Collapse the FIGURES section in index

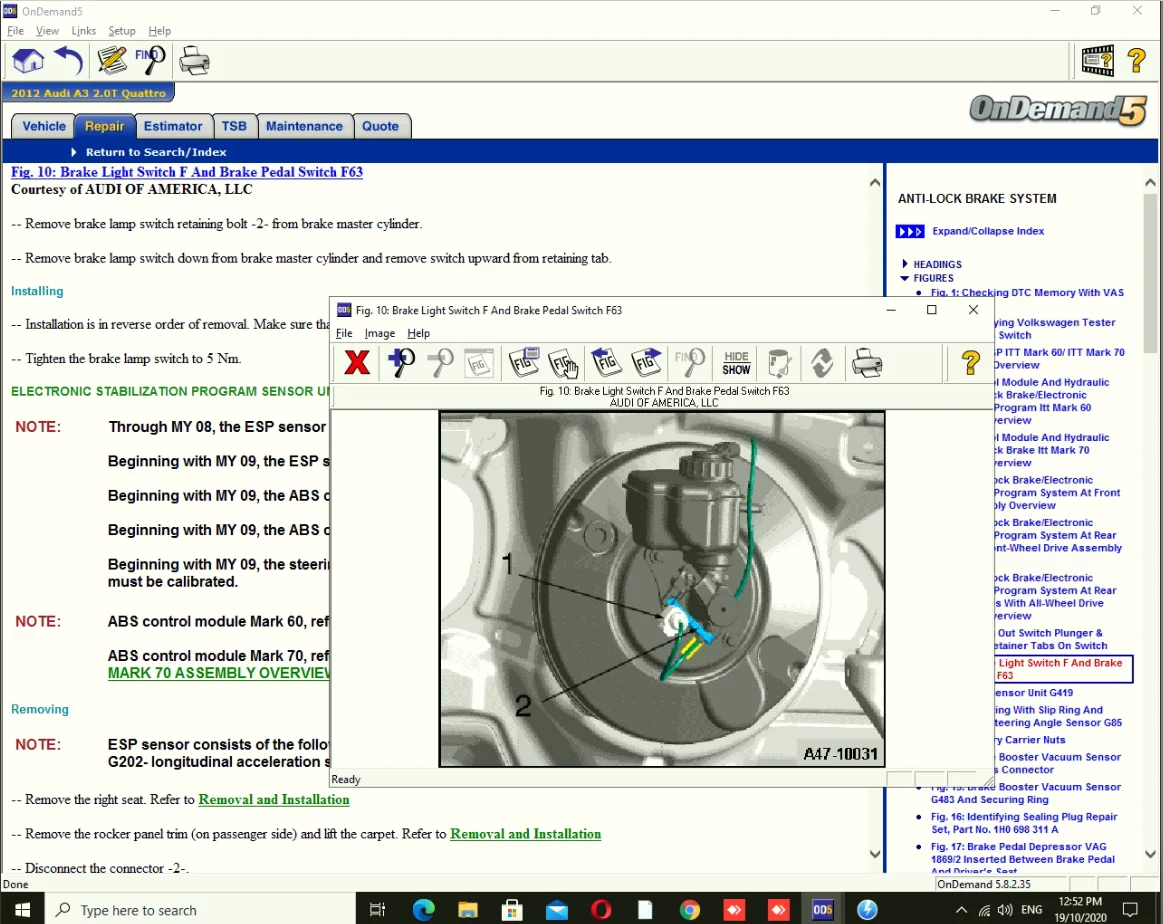905,279
